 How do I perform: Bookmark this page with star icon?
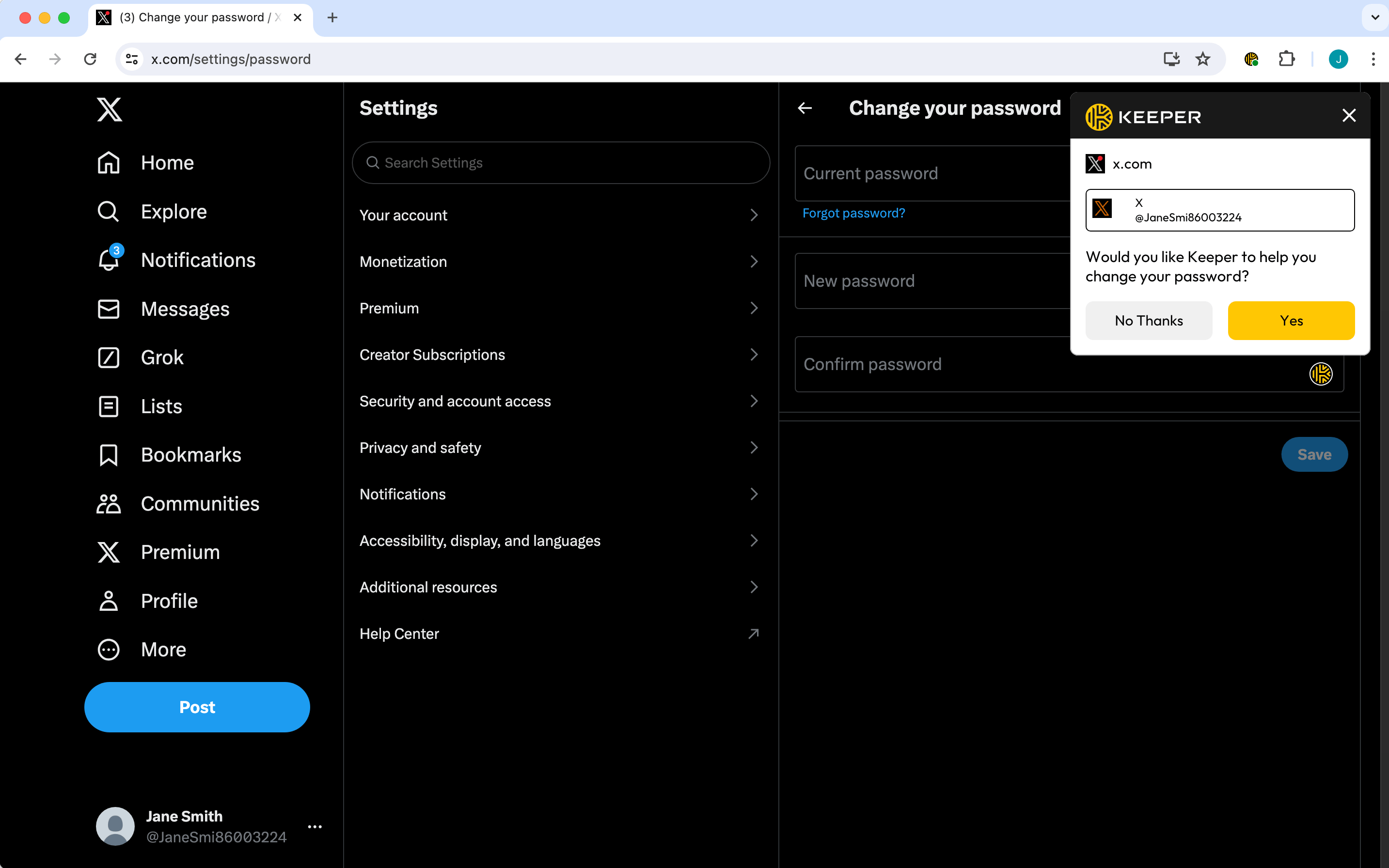(x=1202, y=59)
